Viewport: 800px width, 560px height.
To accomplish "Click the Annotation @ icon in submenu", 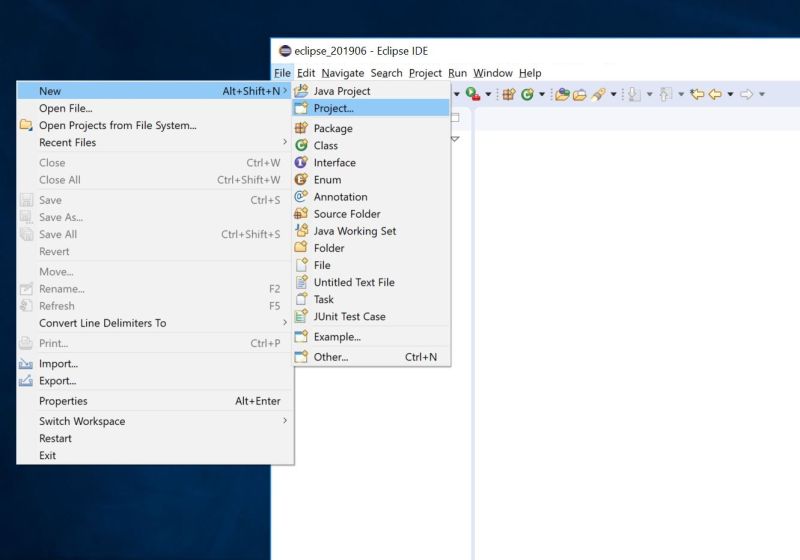I will pos(301,196).
